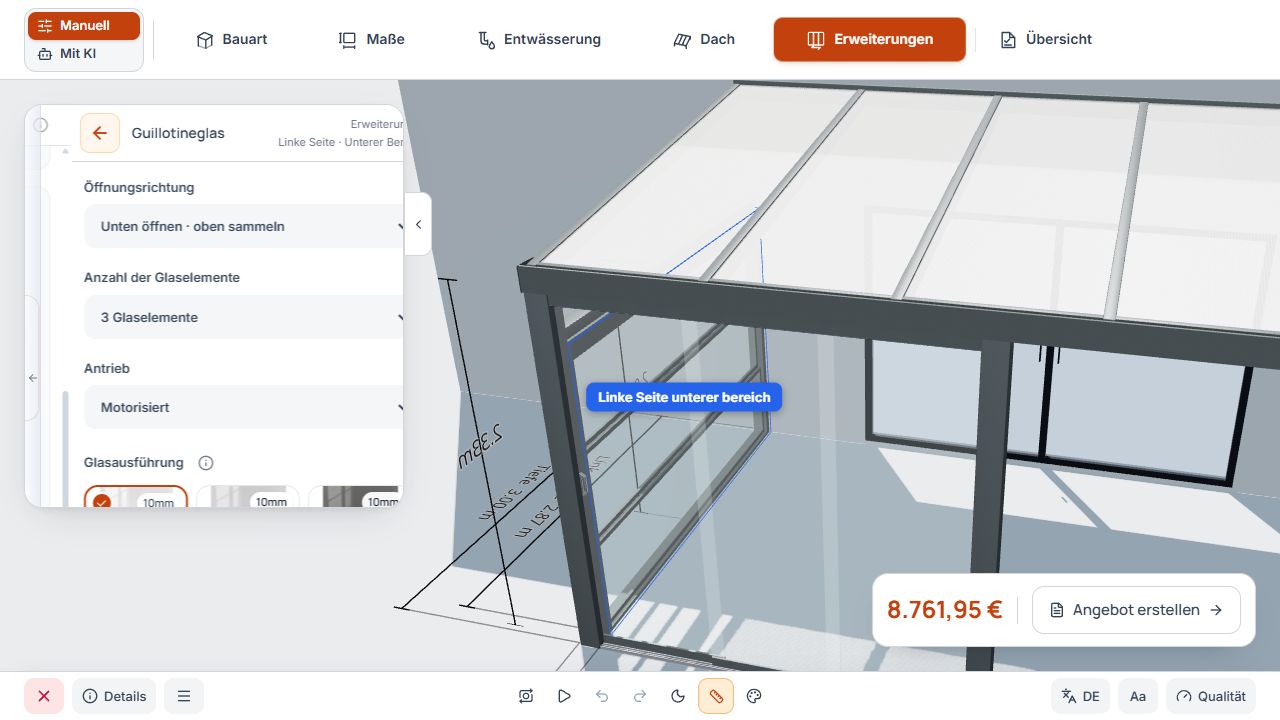Go back with the orange arrow button
Viewport: 1280px width, 720px height.
[100, 133]
